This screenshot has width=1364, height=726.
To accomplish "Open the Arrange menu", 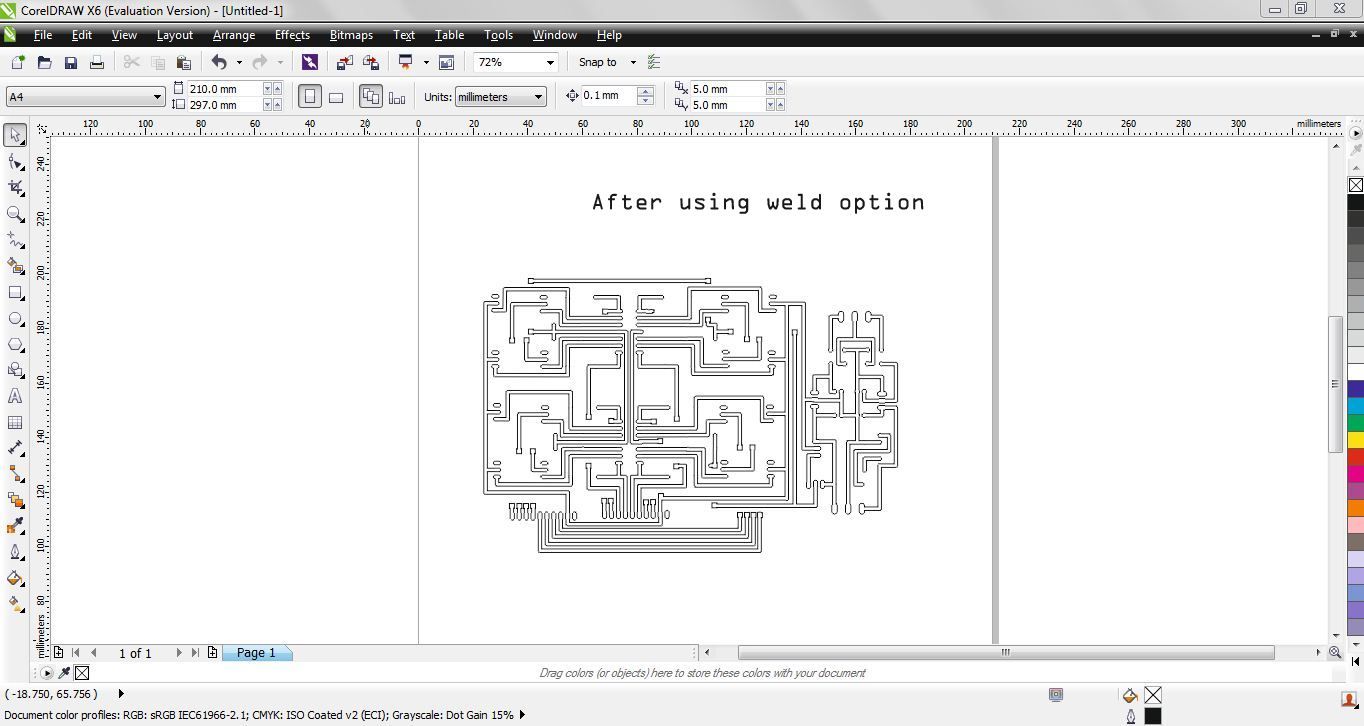I will point(233,35).
